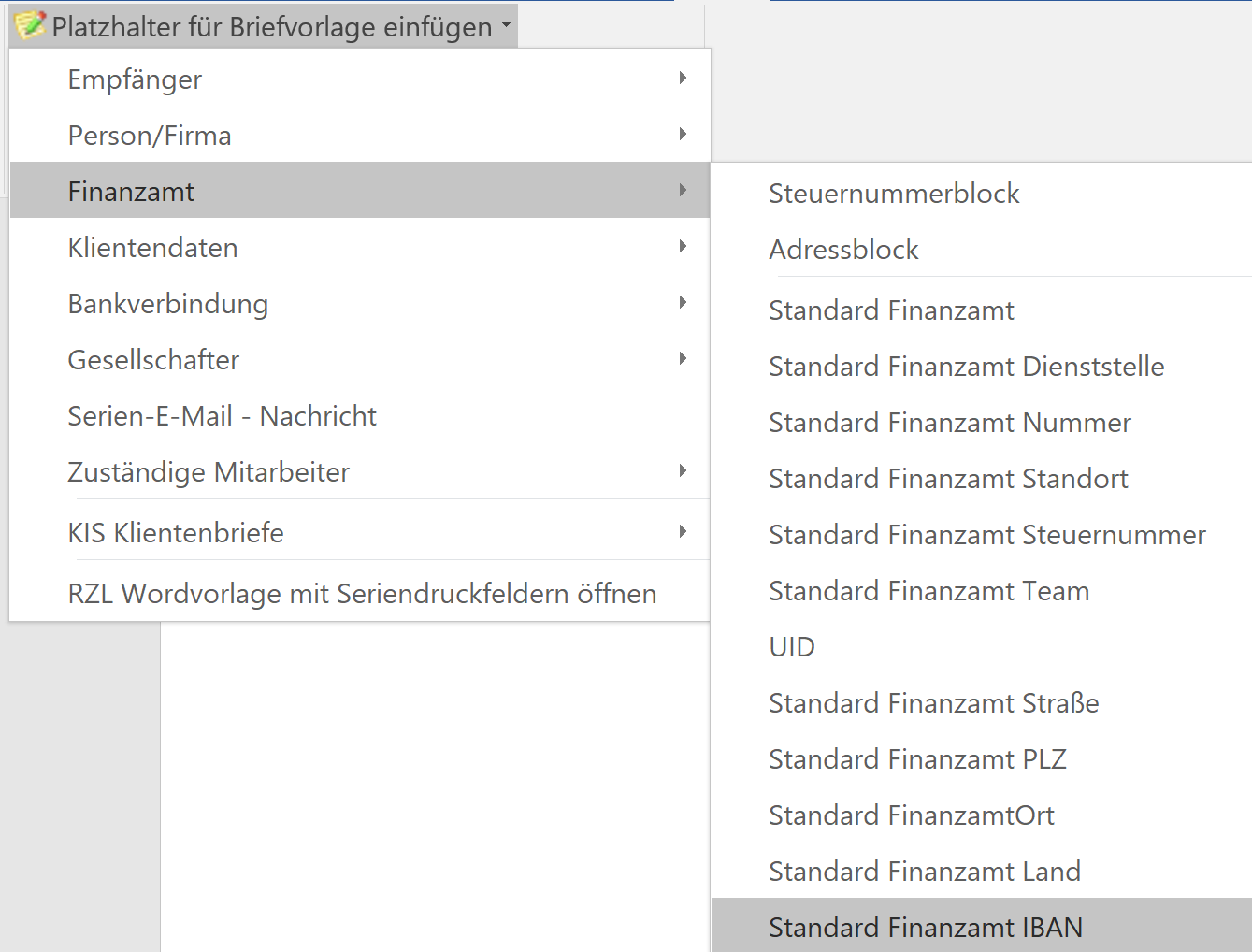Expand the Empfänger submenu arrow
The height and width of the screenshot is (952, 1252).
pos(683,79)
